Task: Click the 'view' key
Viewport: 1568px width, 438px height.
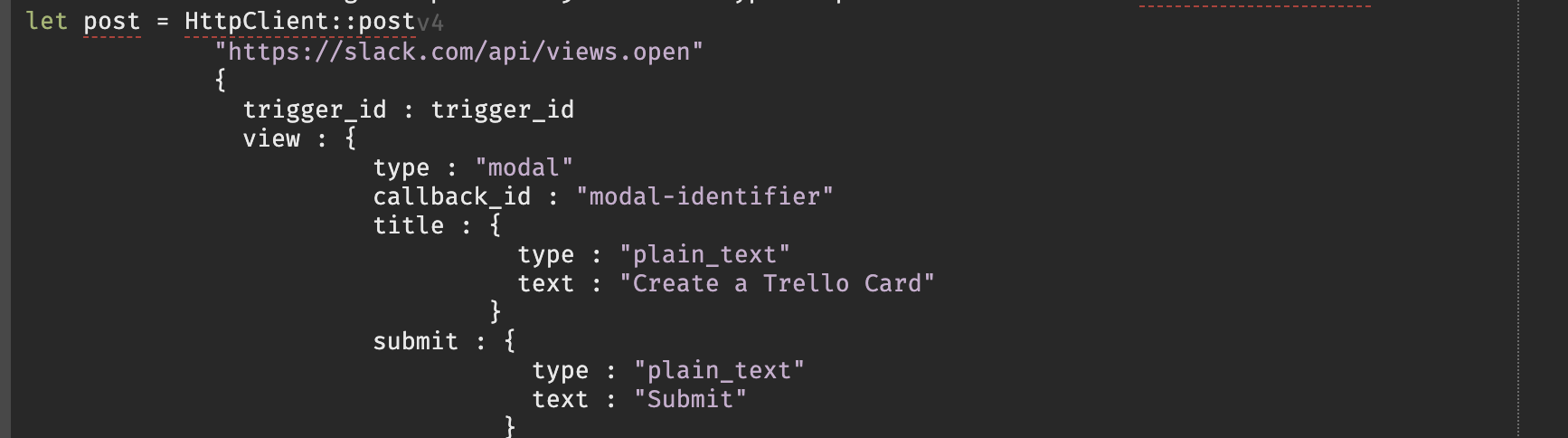Action: tap(271, 138)
